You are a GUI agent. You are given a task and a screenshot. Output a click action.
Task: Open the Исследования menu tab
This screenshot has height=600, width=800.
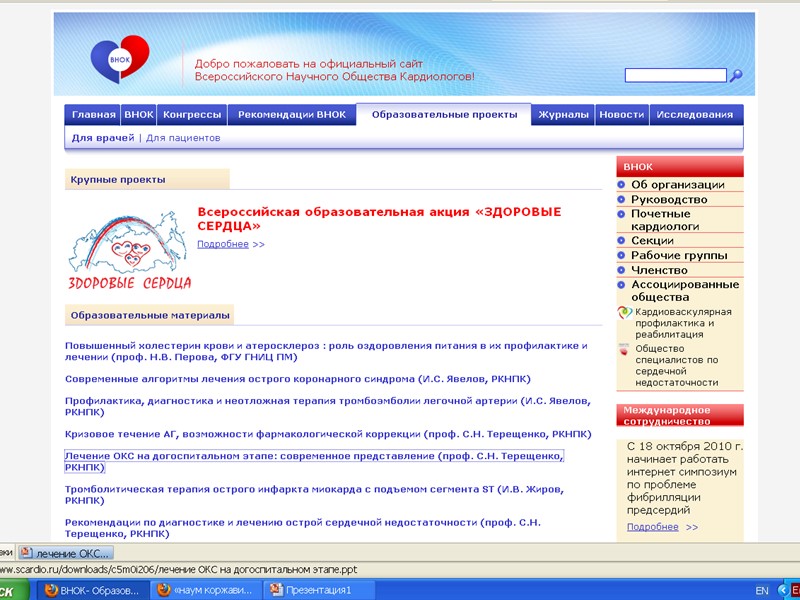pos(695,115)
